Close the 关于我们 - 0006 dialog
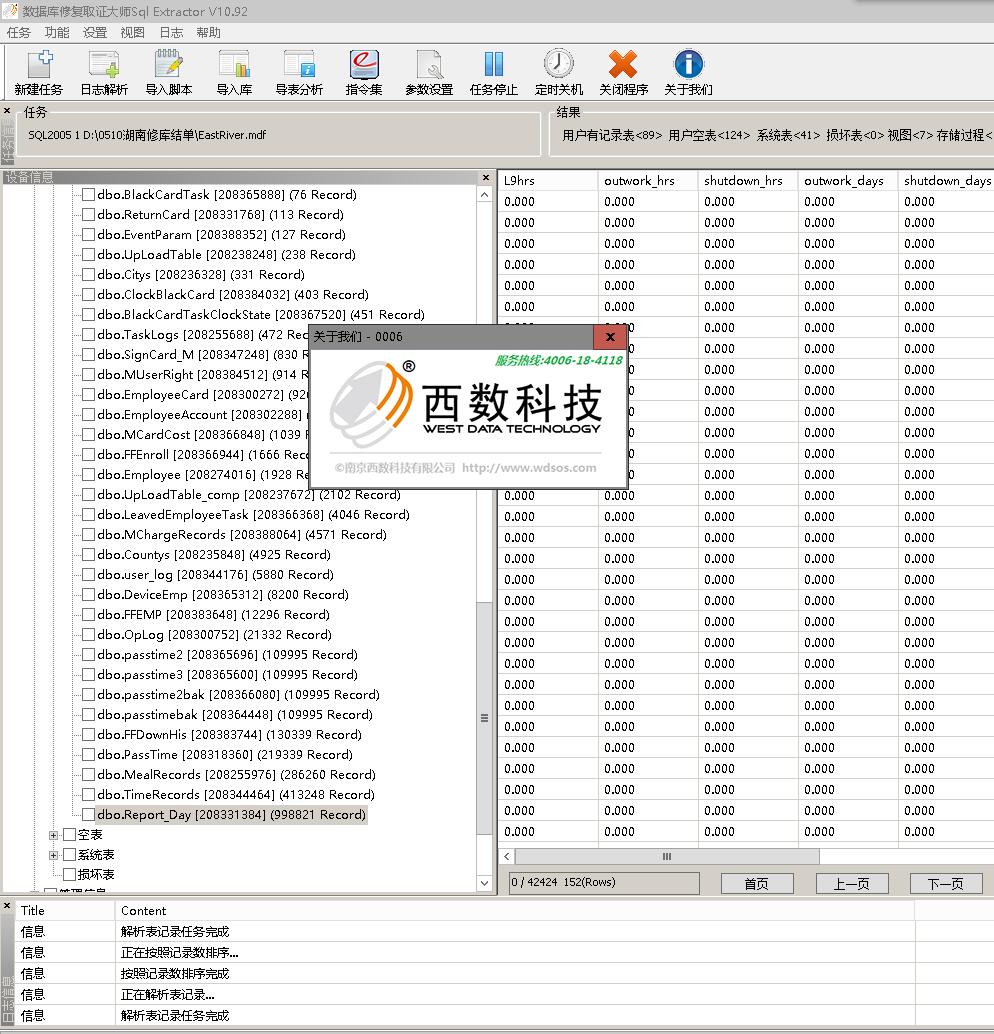 pyautogui.click(x=610, y=337)
